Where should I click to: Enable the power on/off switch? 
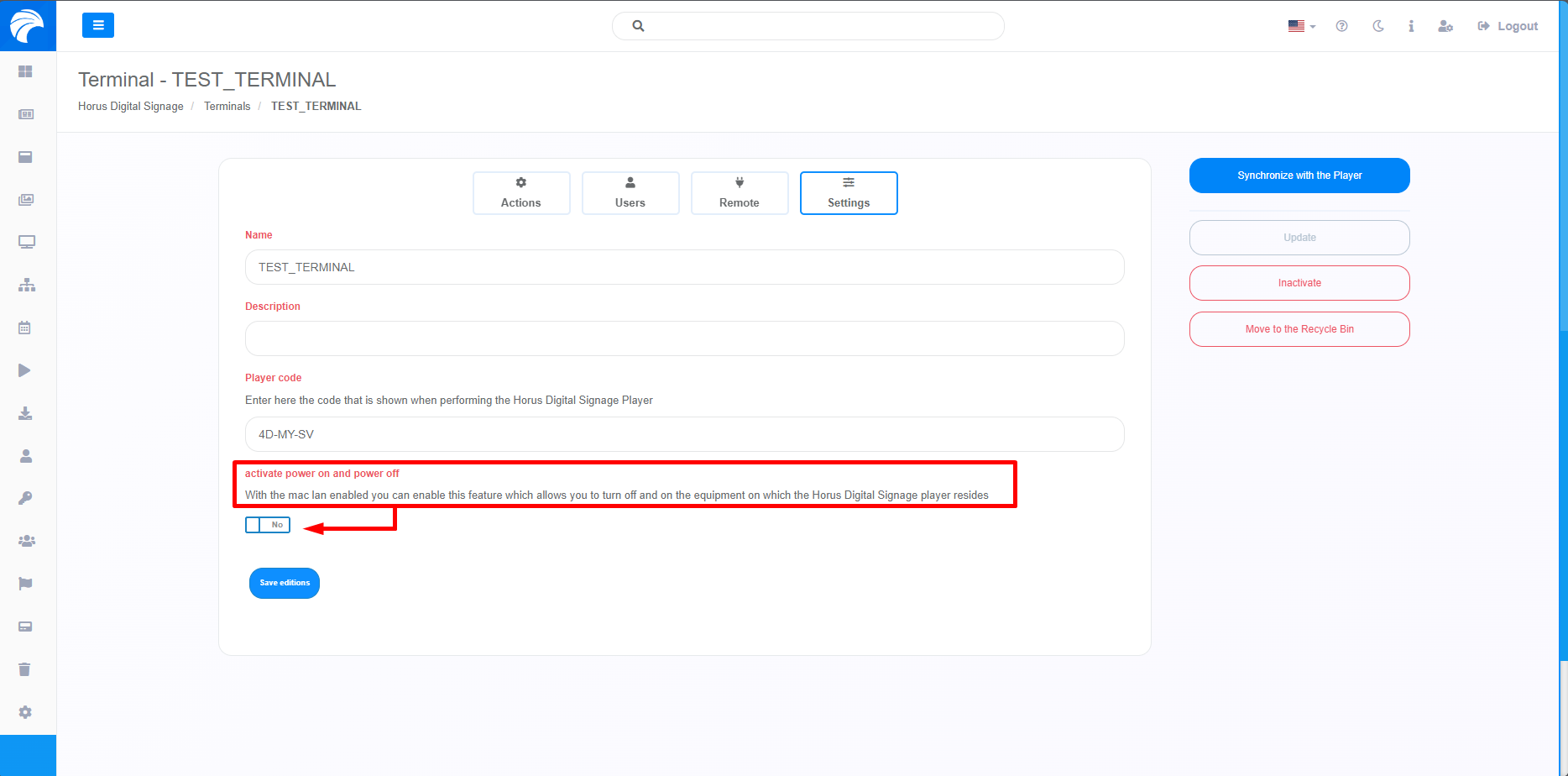pos(268,525)
